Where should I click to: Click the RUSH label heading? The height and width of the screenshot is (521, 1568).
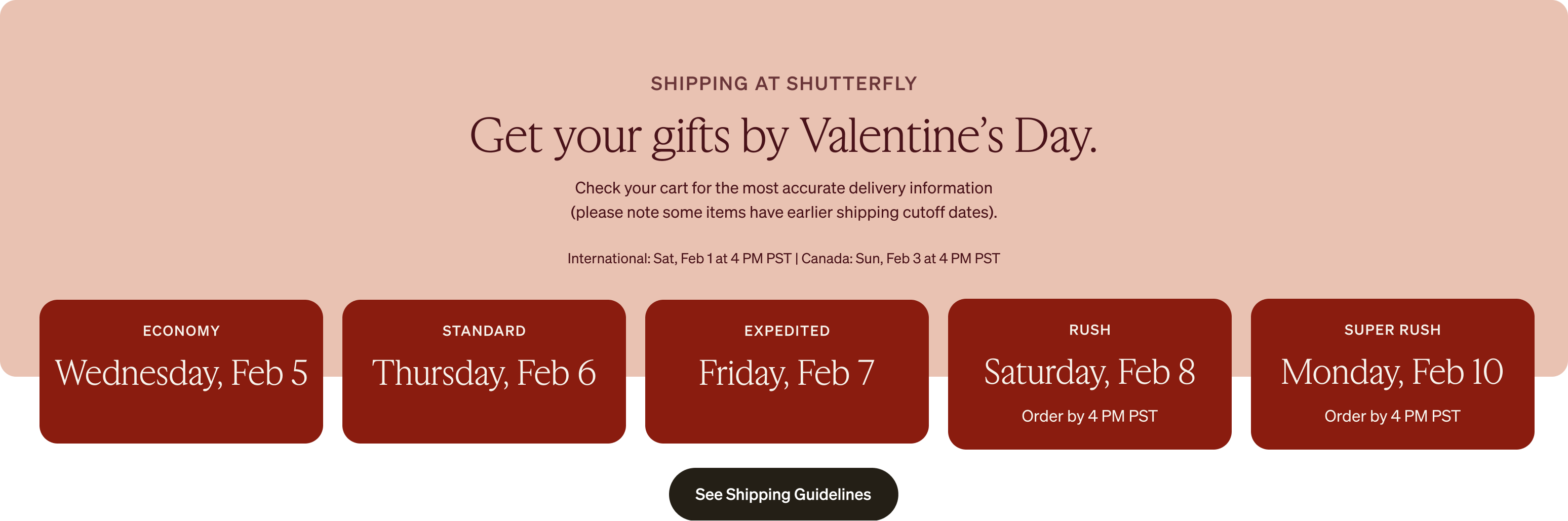[1089, 329]
